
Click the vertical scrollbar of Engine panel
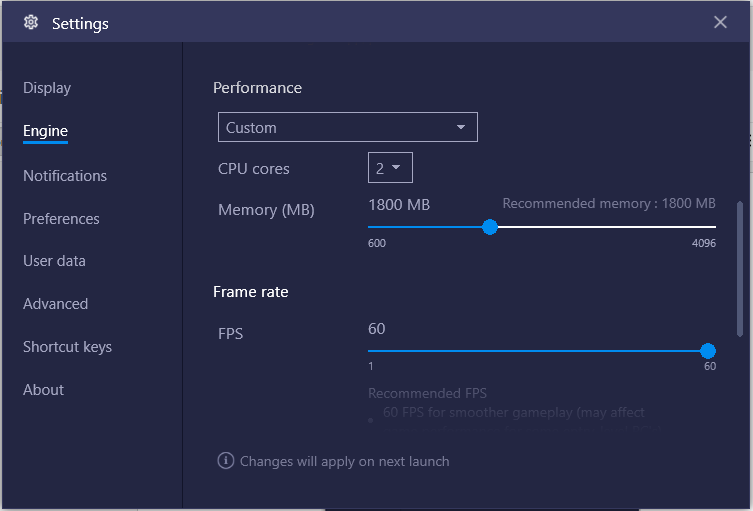pos(740,268)
